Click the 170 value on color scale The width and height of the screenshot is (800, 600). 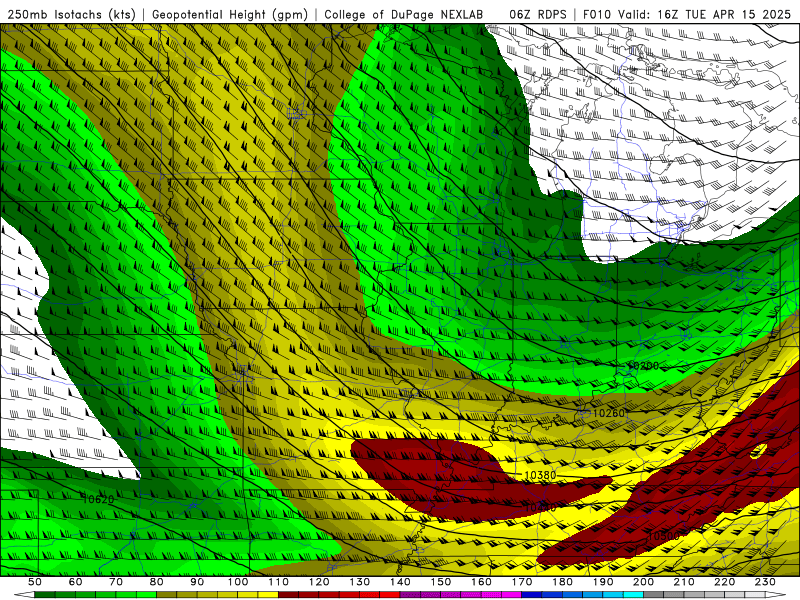coord(522,582)
